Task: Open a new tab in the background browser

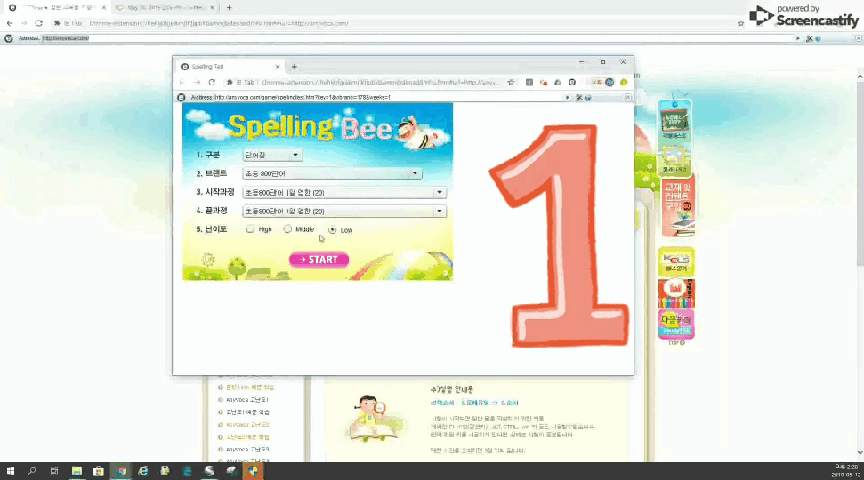Action: tap(229, 8)
